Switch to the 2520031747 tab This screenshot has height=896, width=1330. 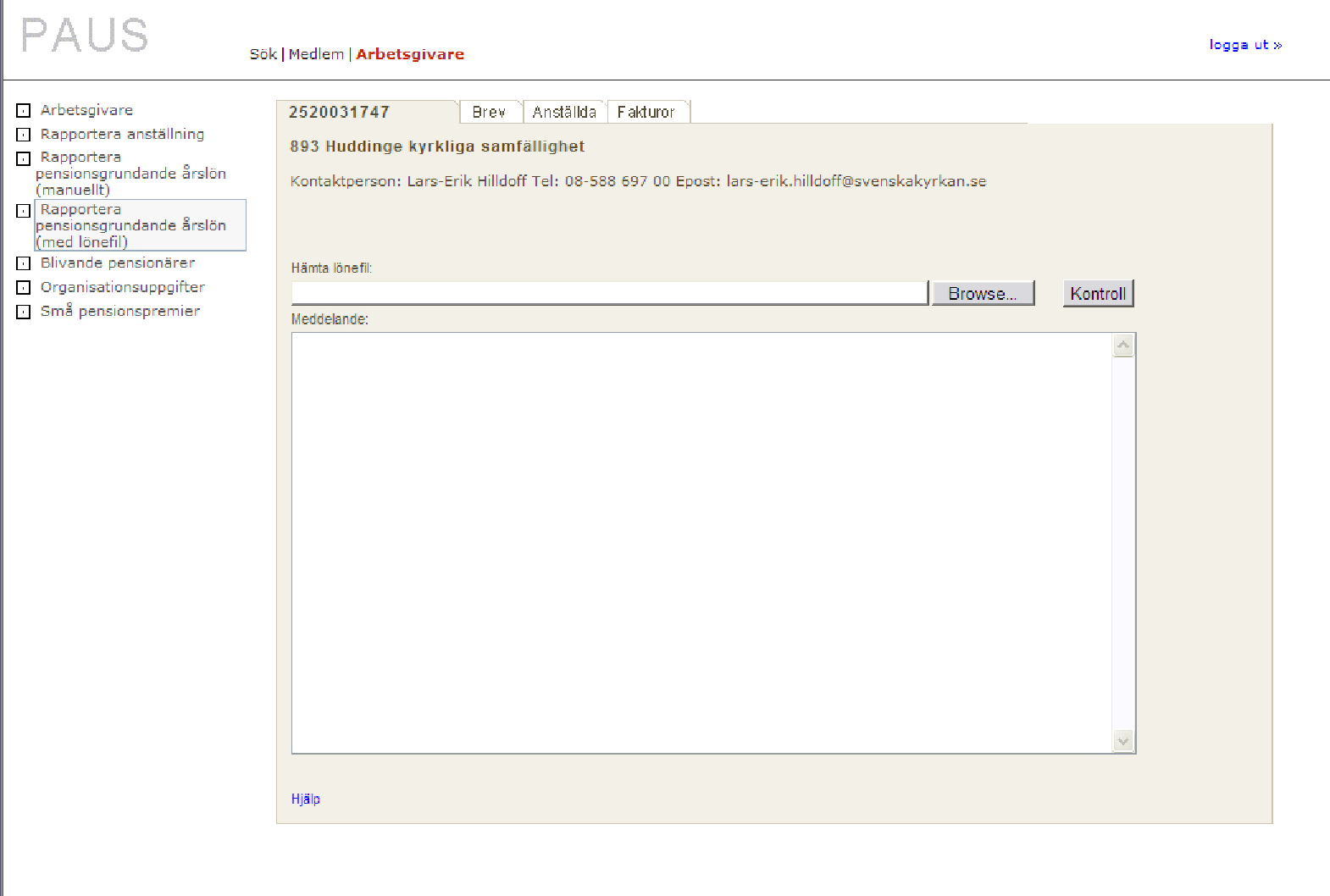coord(366,112)
